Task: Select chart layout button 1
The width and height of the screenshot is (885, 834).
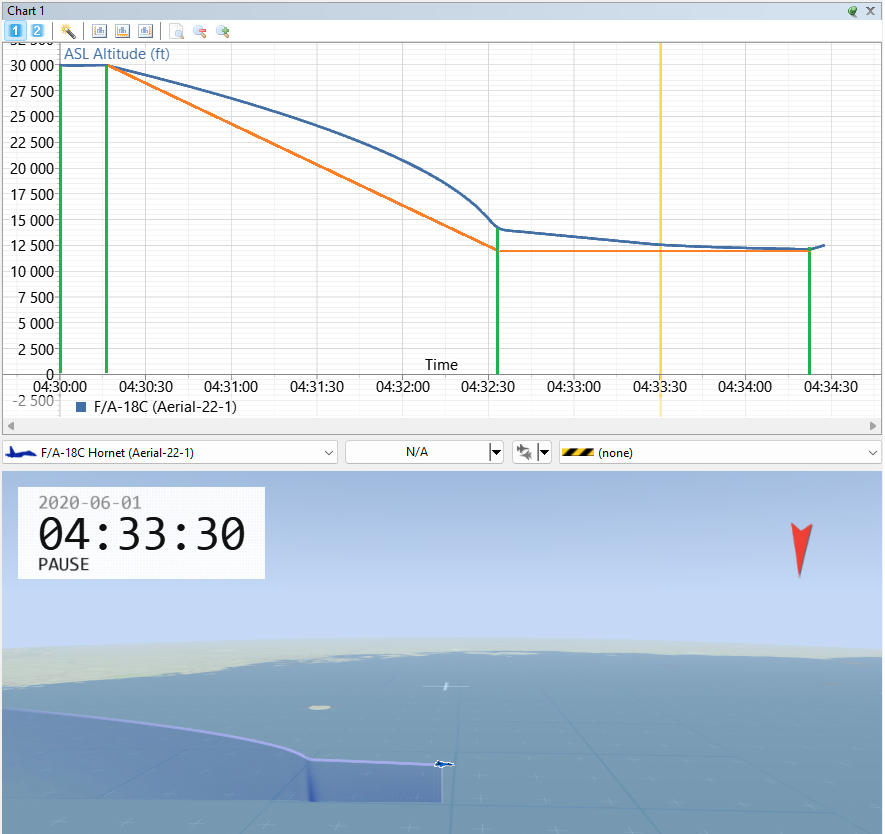Action: click(x=15, y=31)
